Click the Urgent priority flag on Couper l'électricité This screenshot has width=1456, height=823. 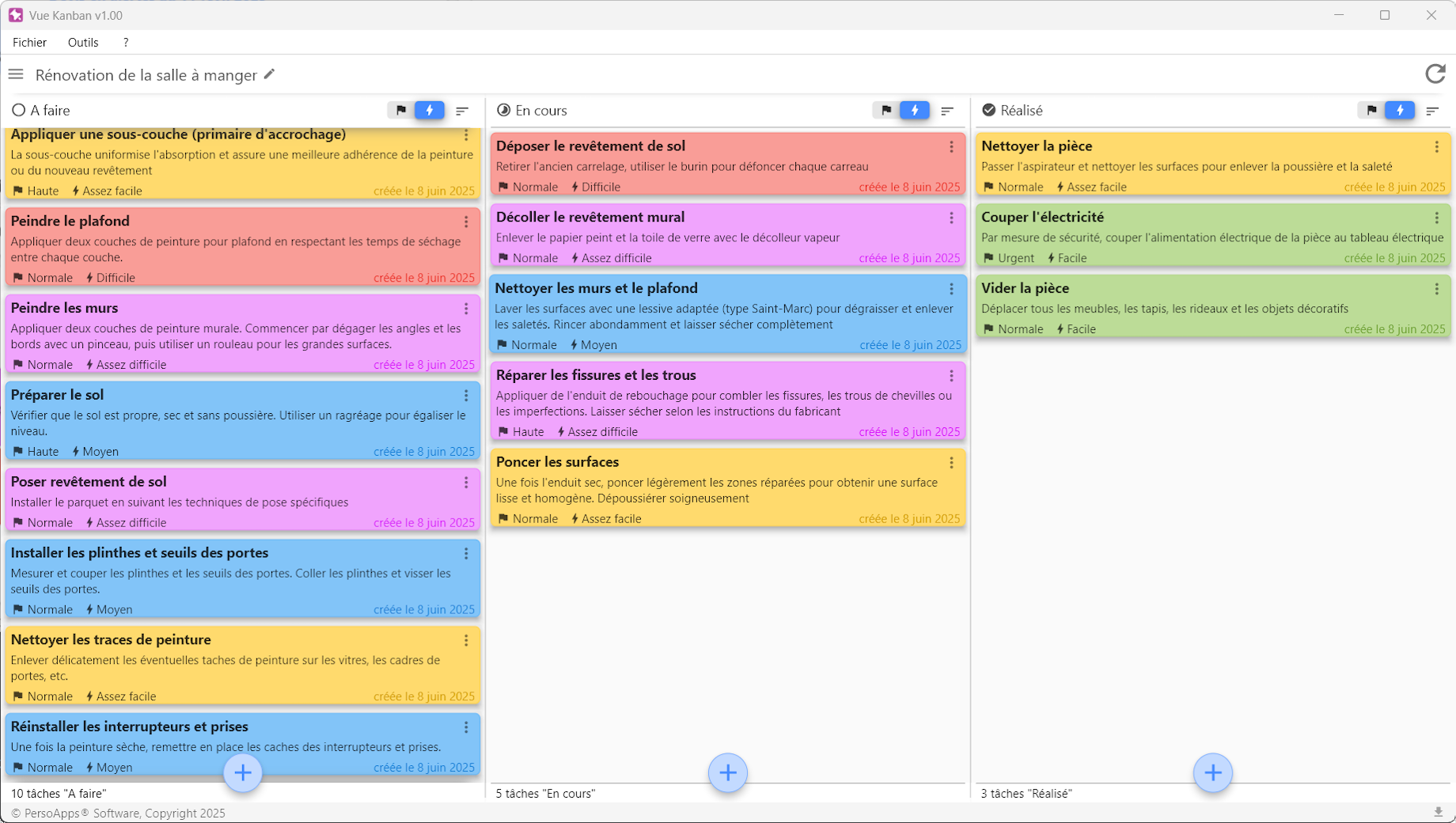coord(1009,258)
